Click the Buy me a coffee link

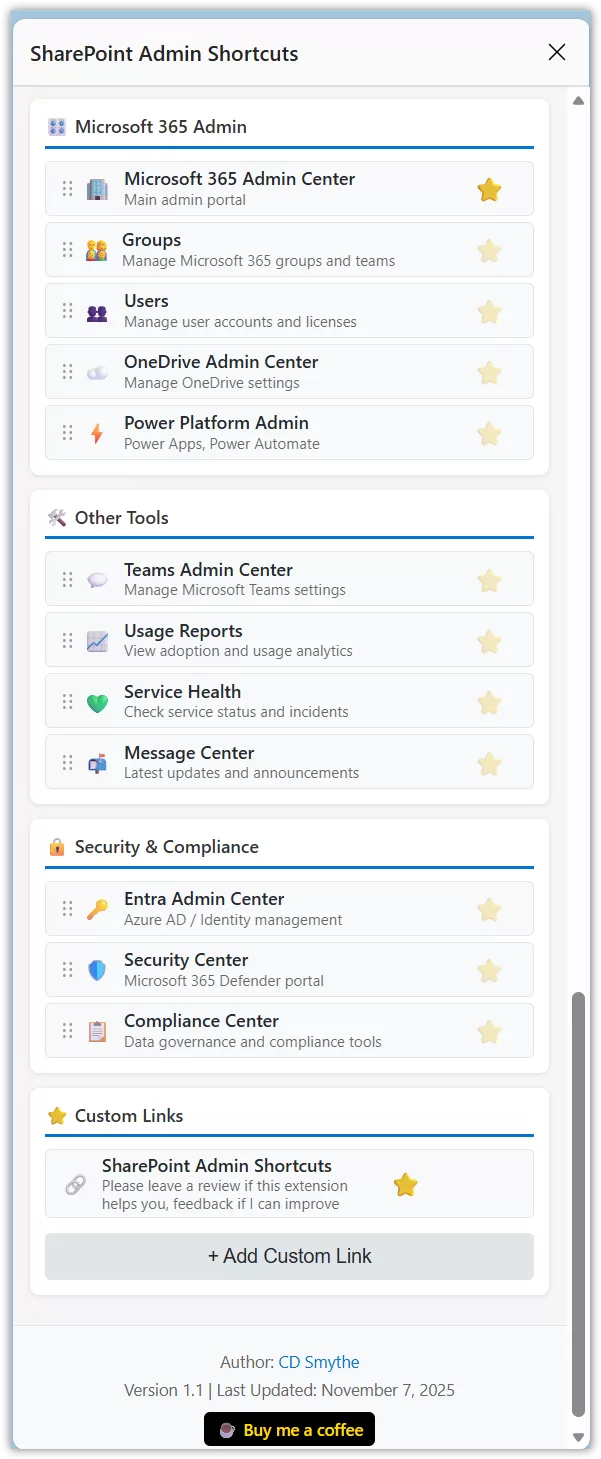pyautogui.click(x=289, y=1429)
